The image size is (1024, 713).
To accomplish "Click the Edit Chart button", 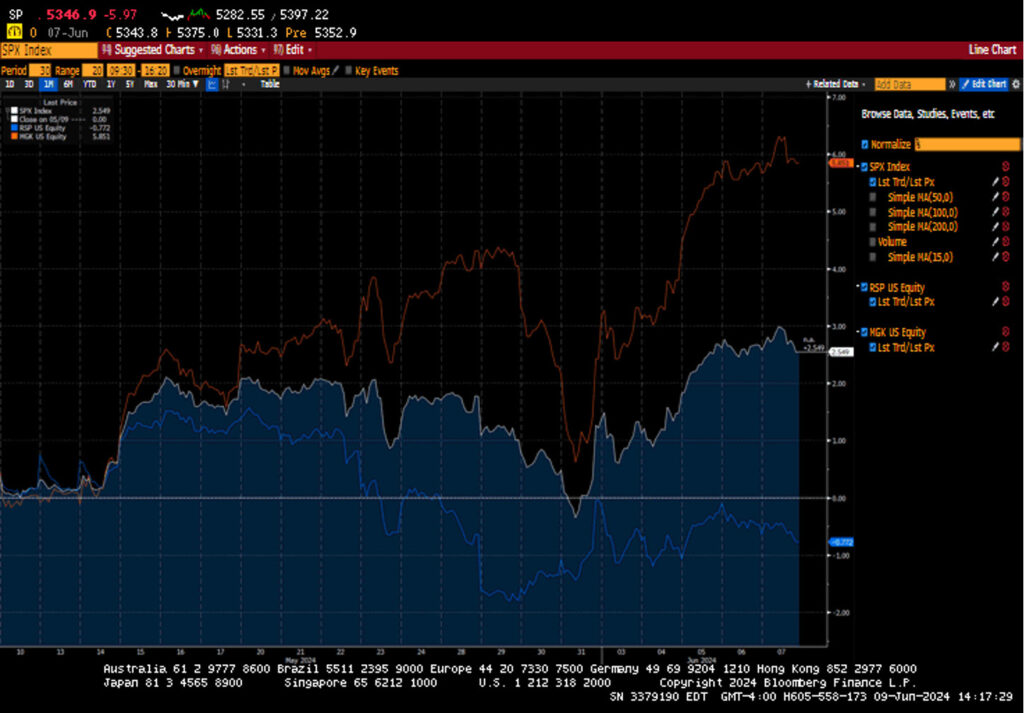I will 983,85.
